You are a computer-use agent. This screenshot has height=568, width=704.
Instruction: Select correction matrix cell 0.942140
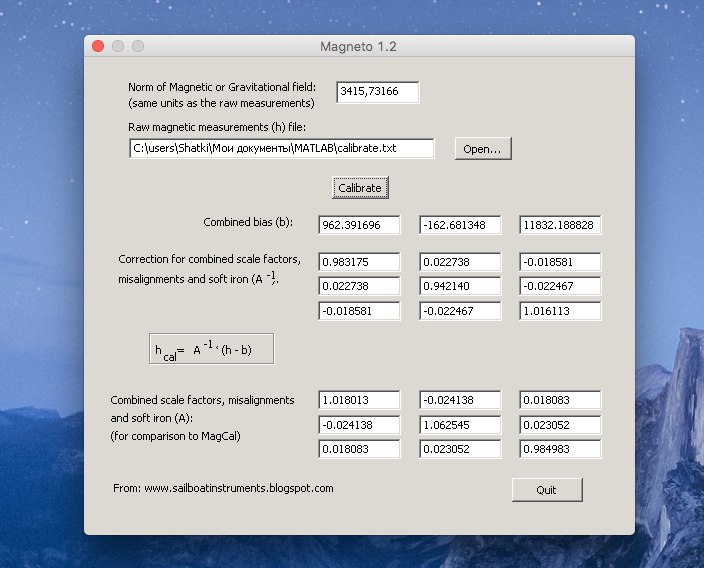459,287
